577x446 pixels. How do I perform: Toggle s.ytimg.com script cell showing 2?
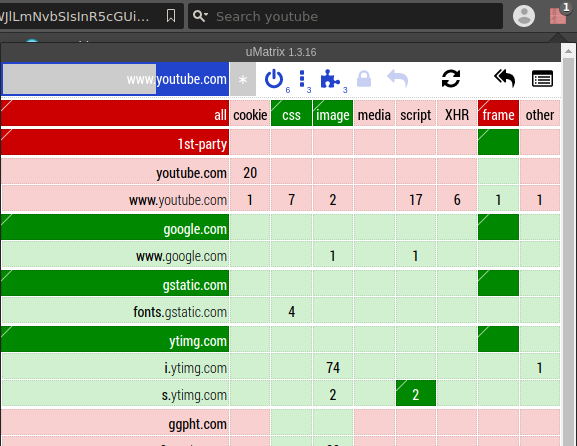point(416,393)
